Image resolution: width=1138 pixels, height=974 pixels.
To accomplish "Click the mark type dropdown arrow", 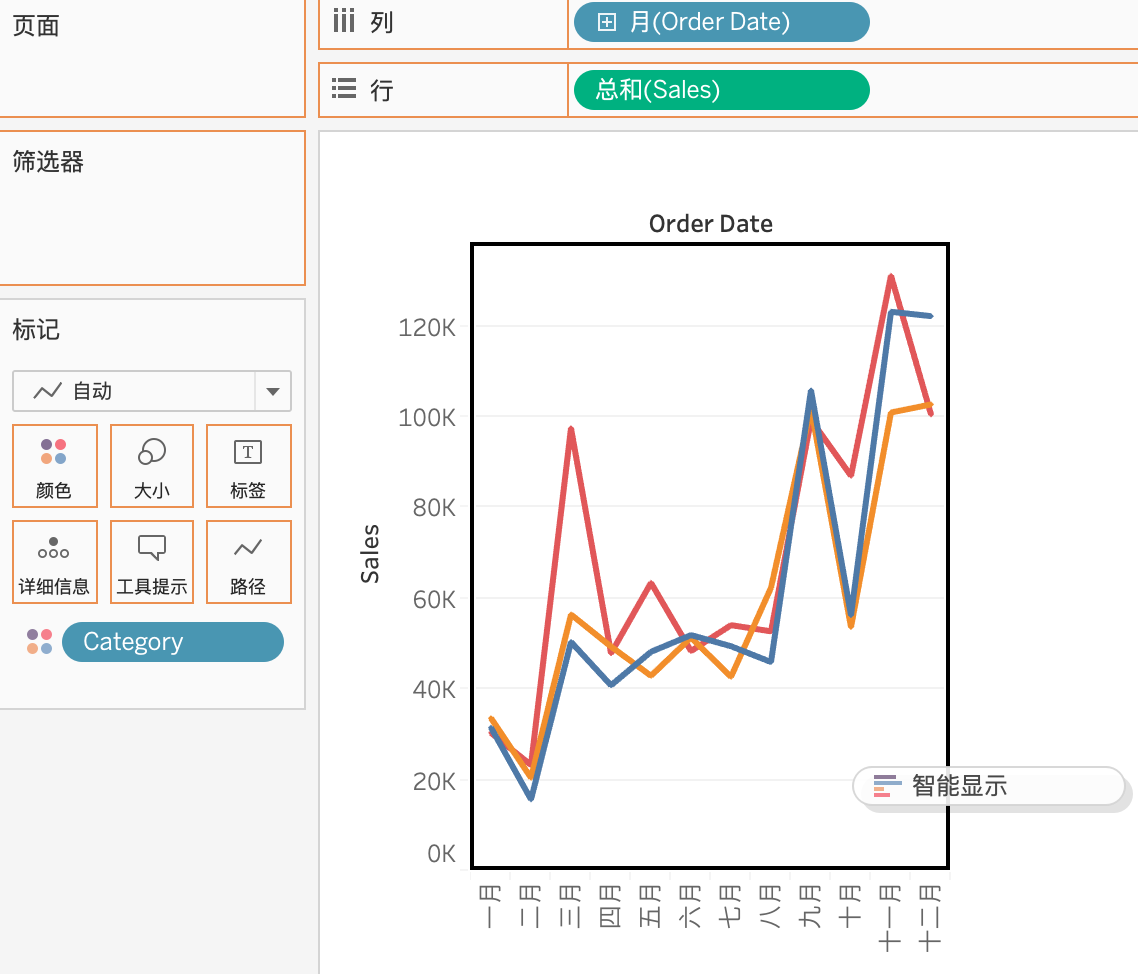I will tap(273, 391).
